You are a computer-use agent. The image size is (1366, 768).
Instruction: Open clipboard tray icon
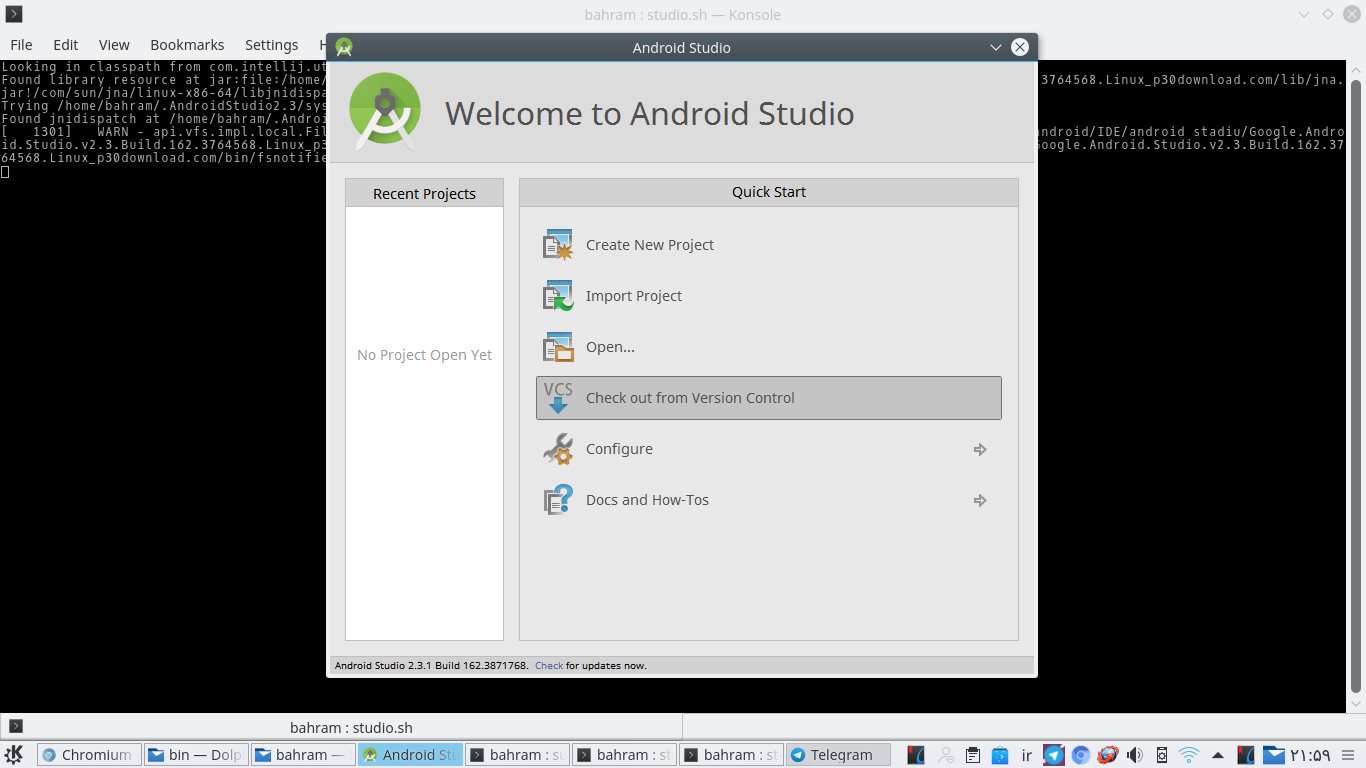tap(973, 755)
